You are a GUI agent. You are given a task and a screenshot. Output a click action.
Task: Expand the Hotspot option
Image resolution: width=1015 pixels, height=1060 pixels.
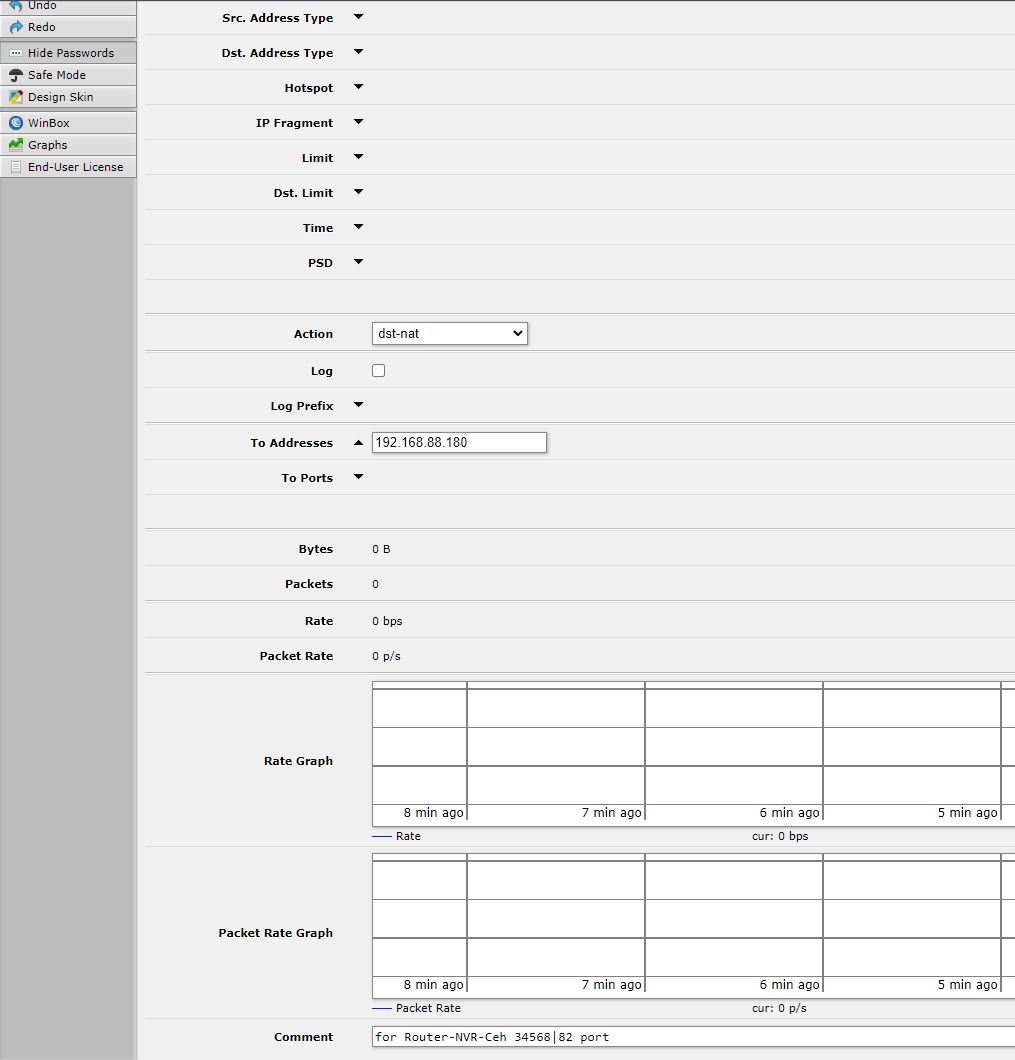pyautogui.click(x=359, y=87)
